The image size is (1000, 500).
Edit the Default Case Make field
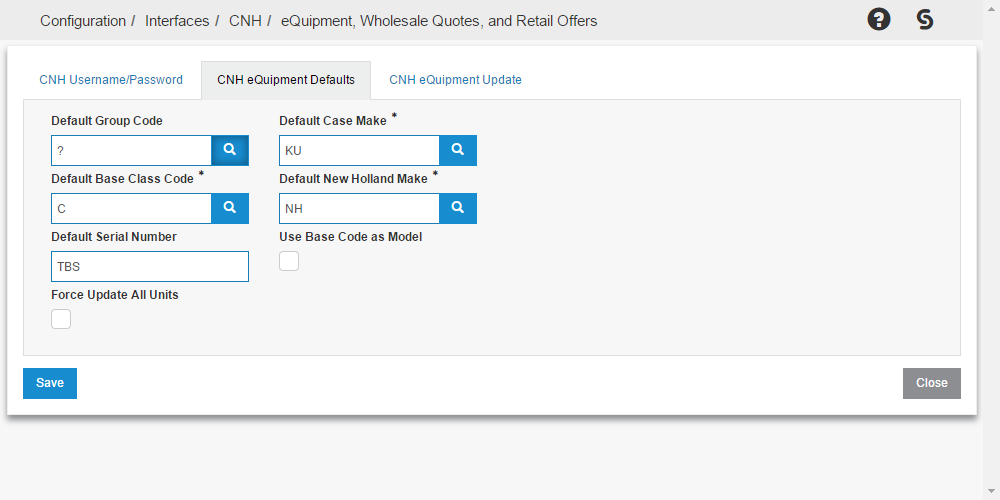(359, 151)
